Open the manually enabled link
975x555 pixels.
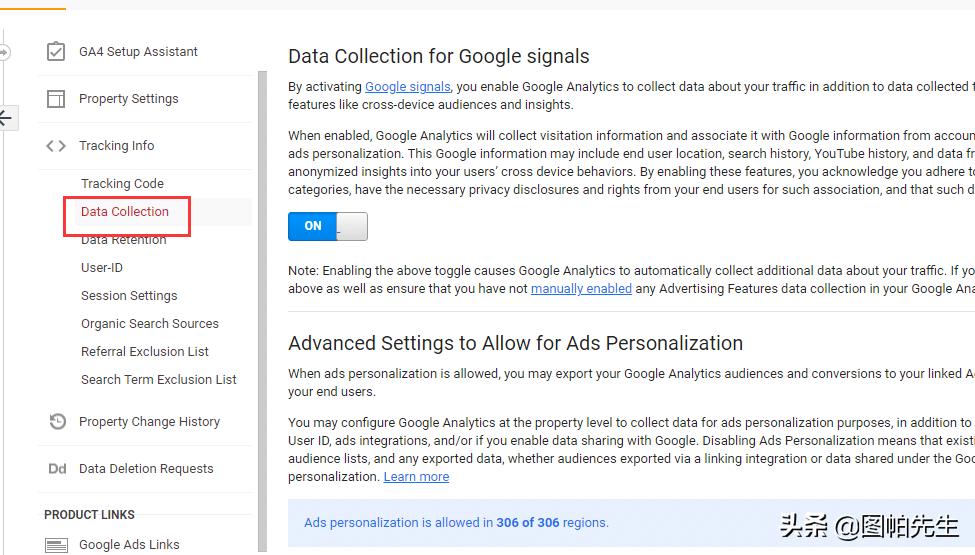click(x=581, y=289)
